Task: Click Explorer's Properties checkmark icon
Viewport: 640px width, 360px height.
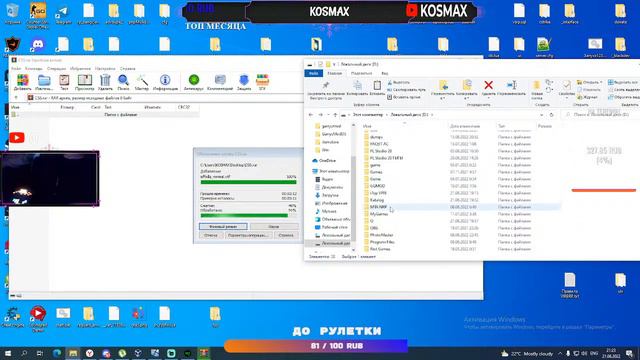Action: (567, 86)
